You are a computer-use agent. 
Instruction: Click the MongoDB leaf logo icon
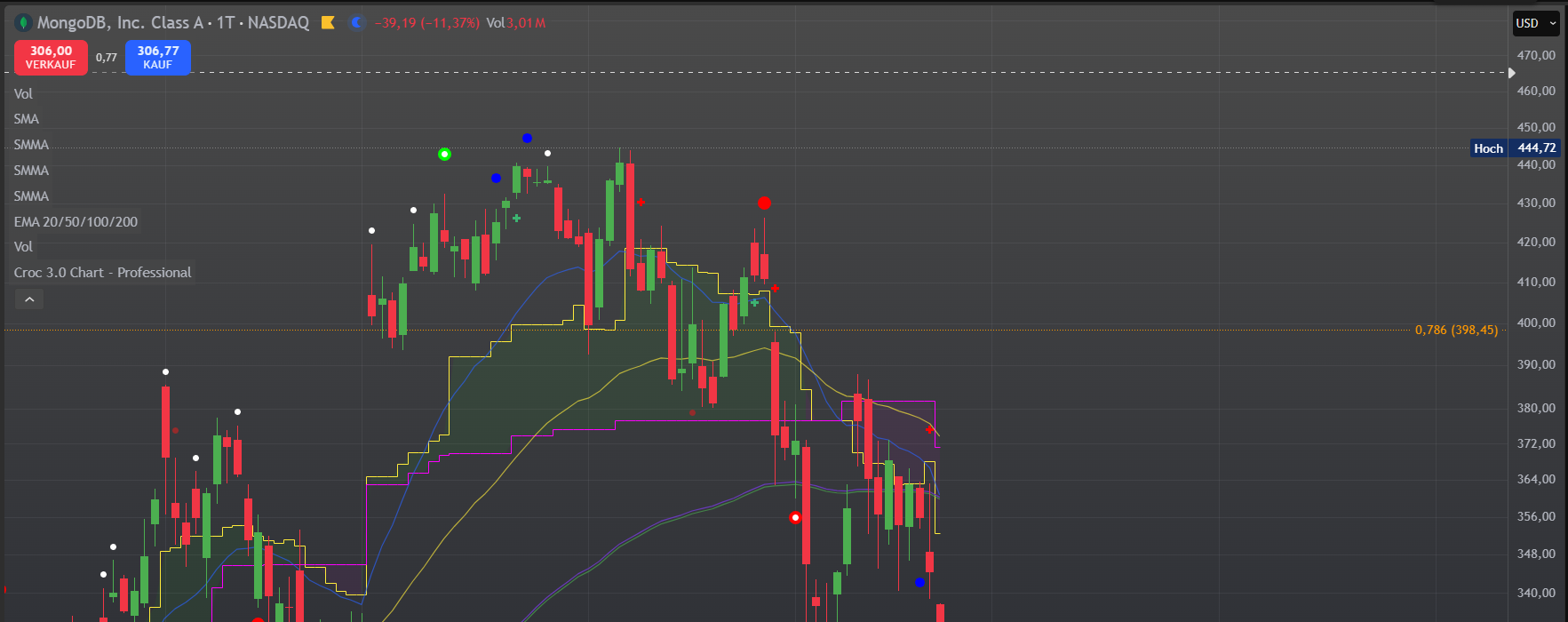coord(24,23)
